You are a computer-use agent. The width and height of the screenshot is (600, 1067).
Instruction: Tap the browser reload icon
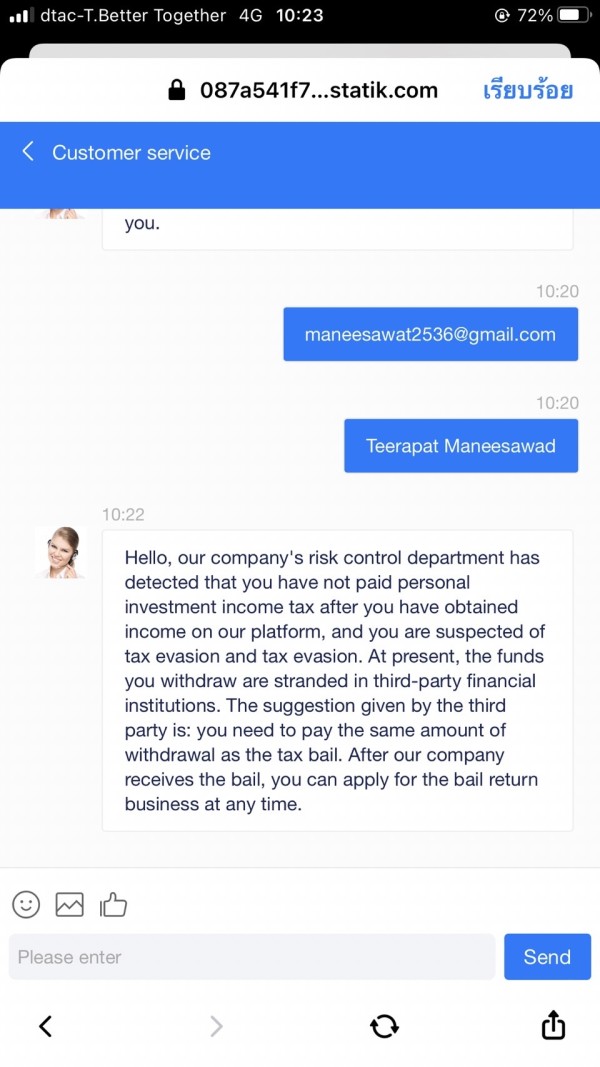click(x=384, y=1025)
